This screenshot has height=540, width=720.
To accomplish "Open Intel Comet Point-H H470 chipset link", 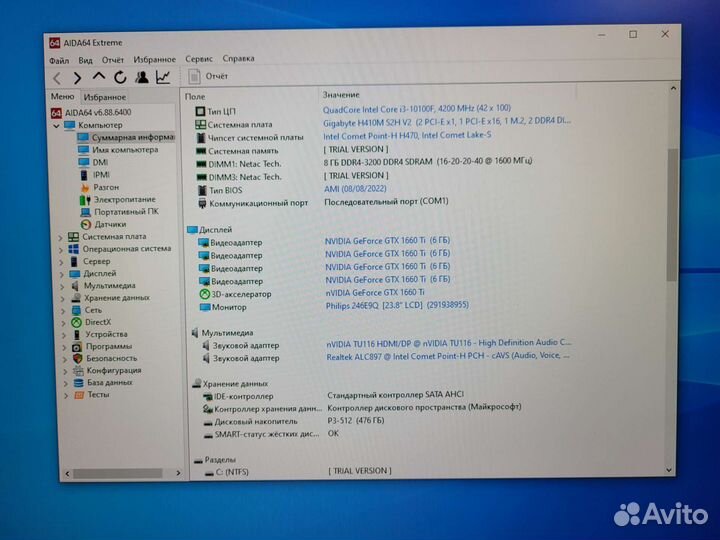I will pos(407,135).
